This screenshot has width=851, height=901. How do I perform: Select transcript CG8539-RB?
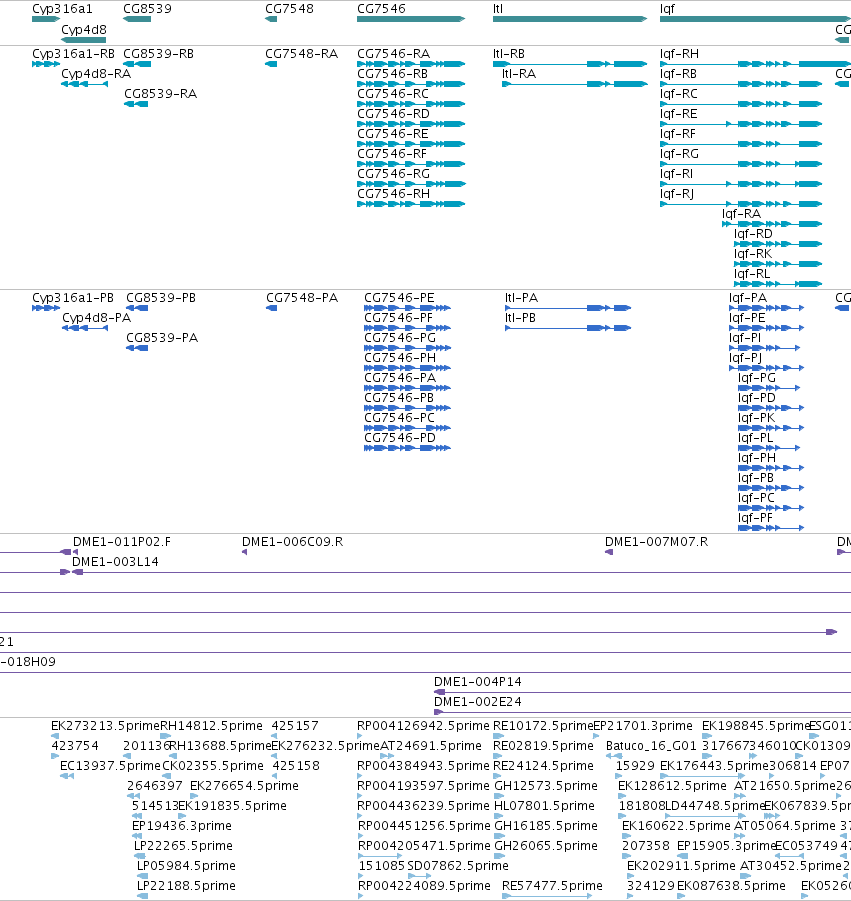point(159,54)
